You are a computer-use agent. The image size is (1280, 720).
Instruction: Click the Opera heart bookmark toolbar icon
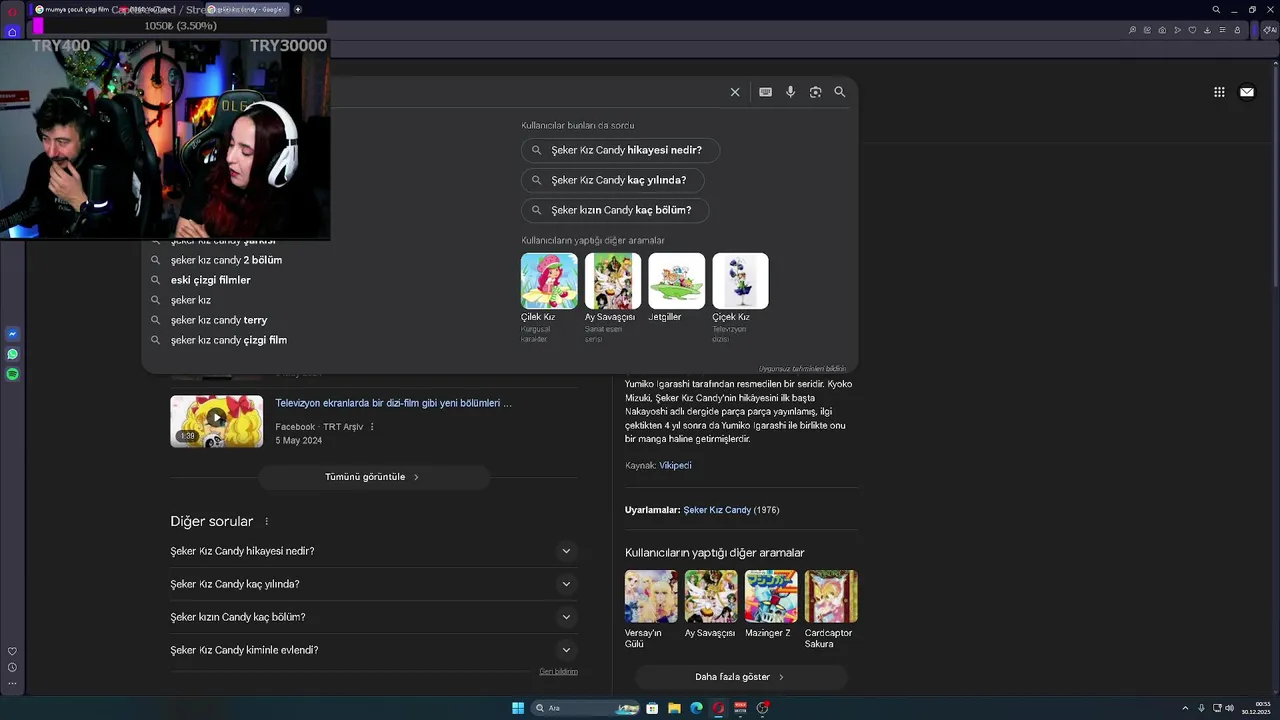tap(1192, 30)
